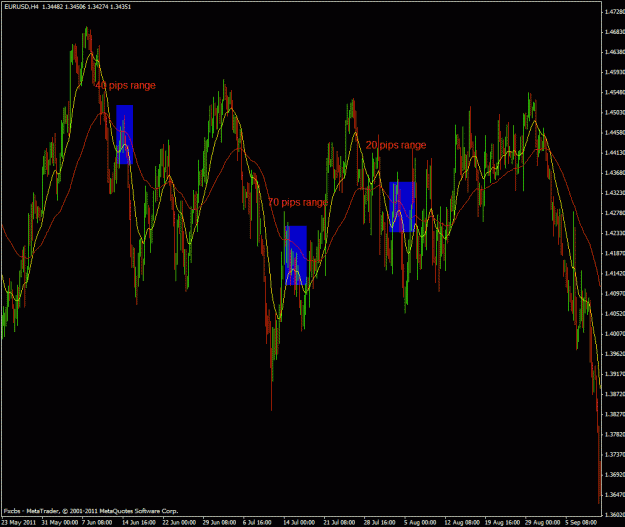
Task: Click the '5 Aug 00:00' date label
Action: 420,522
